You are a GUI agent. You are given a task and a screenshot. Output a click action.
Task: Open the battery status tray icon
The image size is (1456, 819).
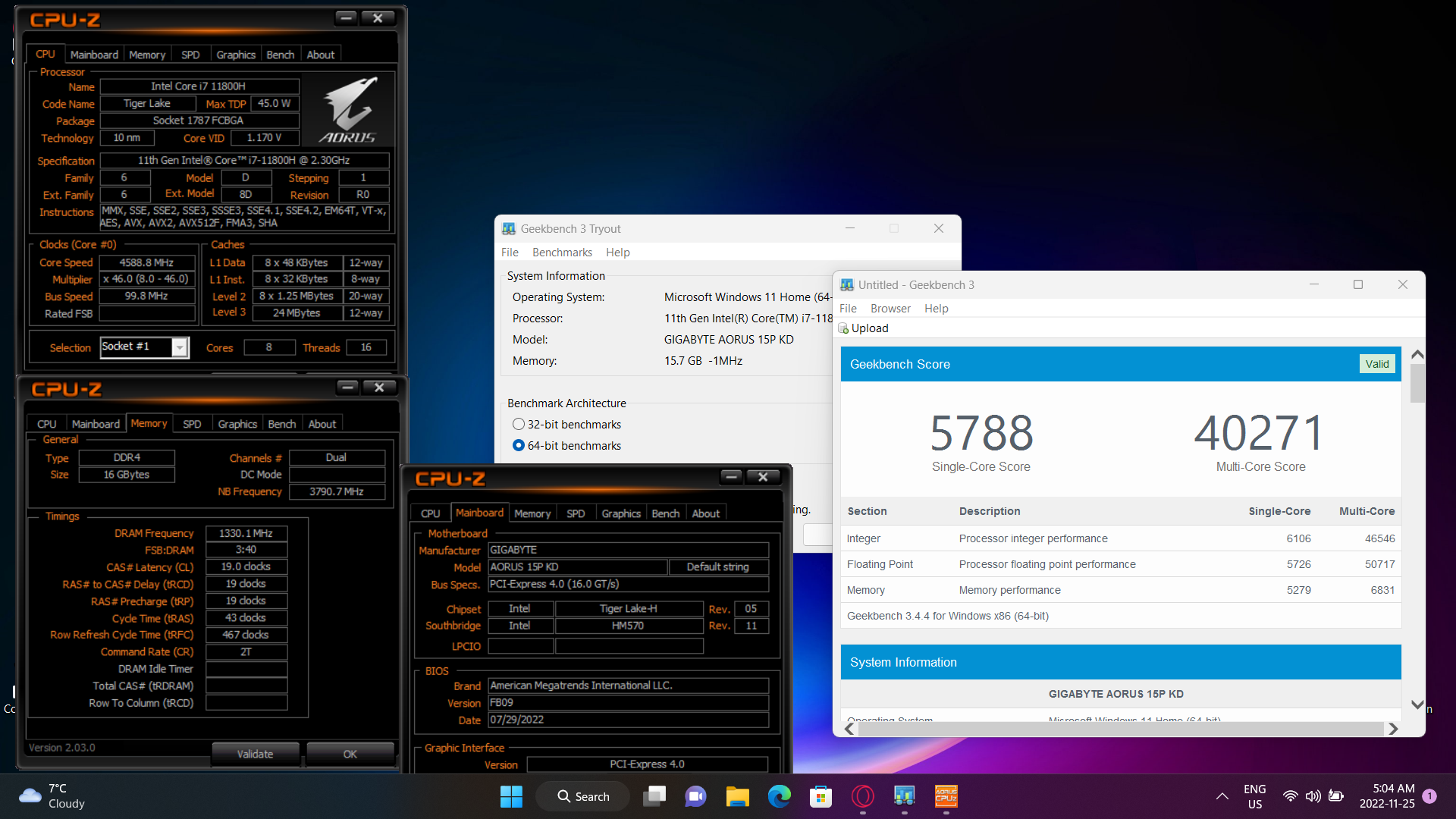click(x=1336, y=796)
